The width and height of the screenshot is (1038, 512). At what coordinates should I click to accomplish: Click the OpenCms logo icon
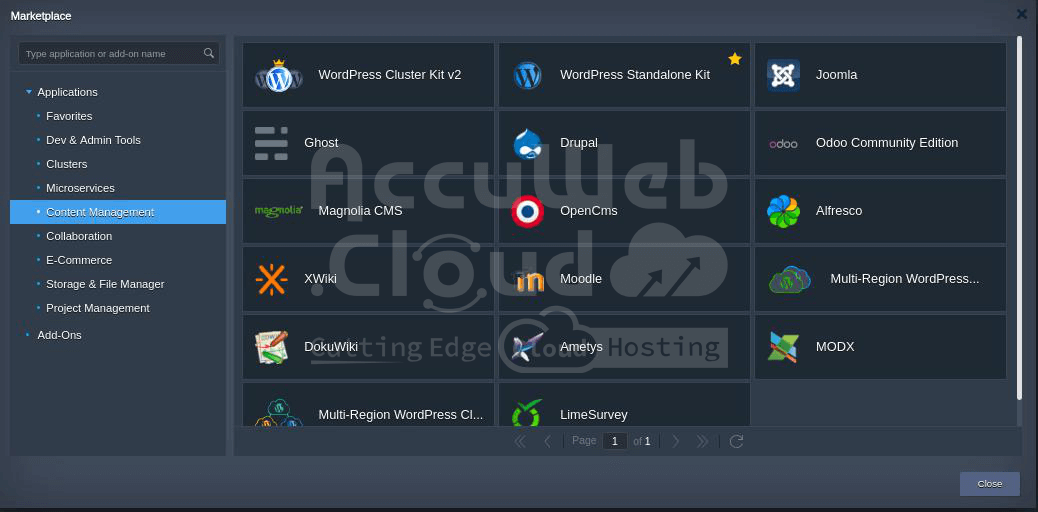coord(527,212)
